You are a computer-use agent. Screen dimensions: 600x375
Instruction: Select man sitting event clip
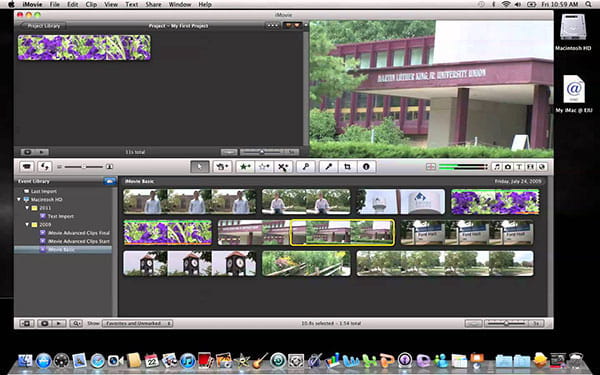tap(306, 201)
